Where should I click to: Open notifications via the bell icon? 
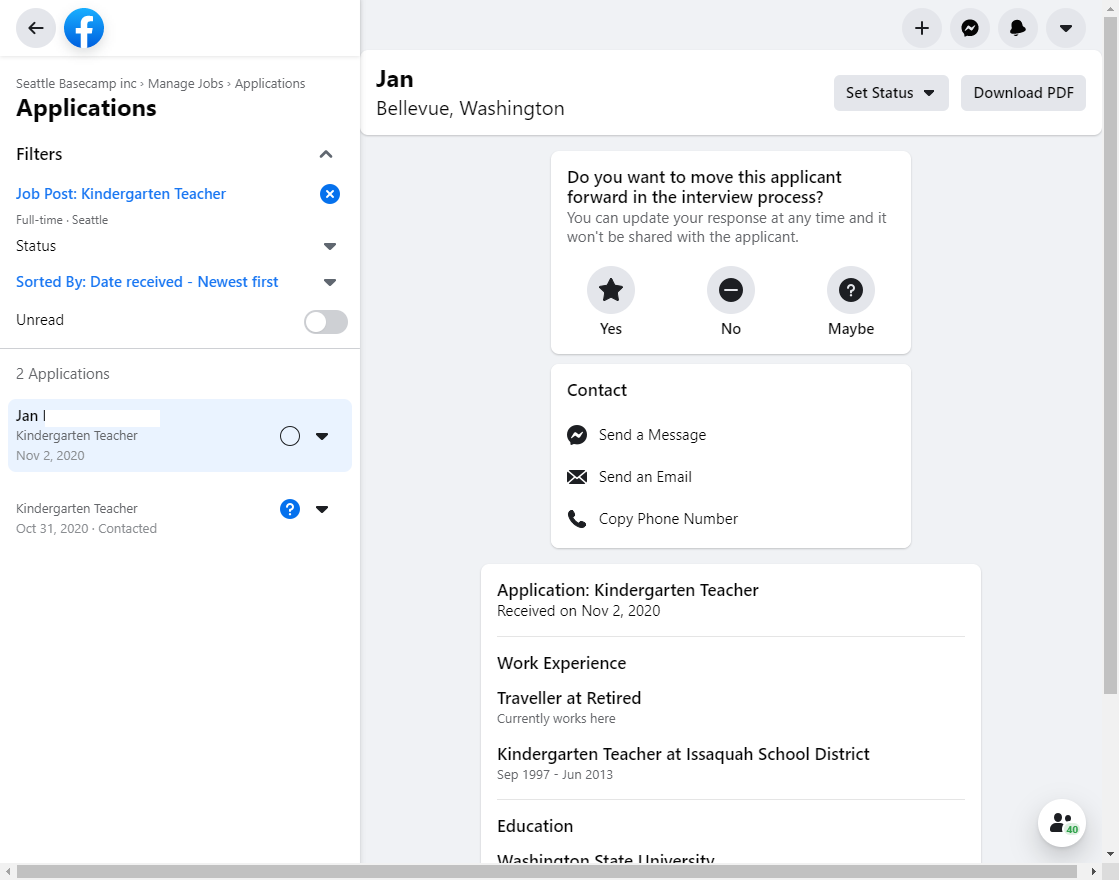1017,28
